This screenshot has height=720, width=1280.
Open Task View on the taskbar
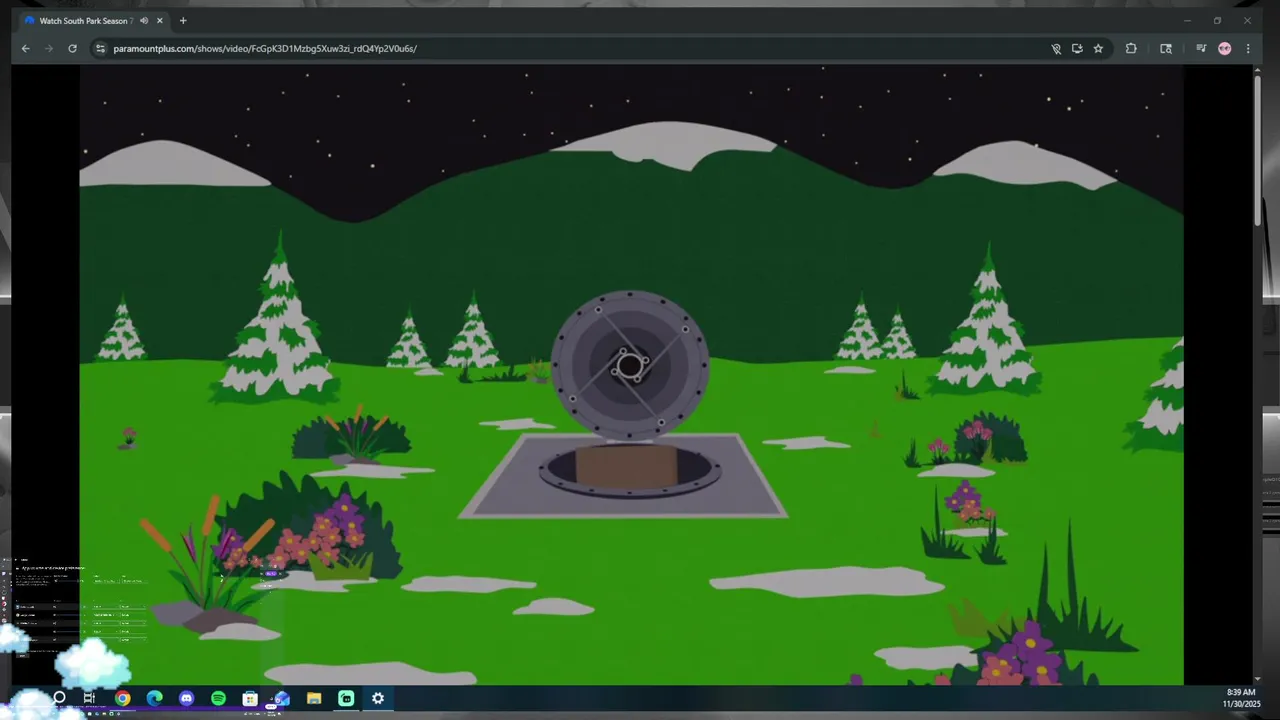coord(90,699)
